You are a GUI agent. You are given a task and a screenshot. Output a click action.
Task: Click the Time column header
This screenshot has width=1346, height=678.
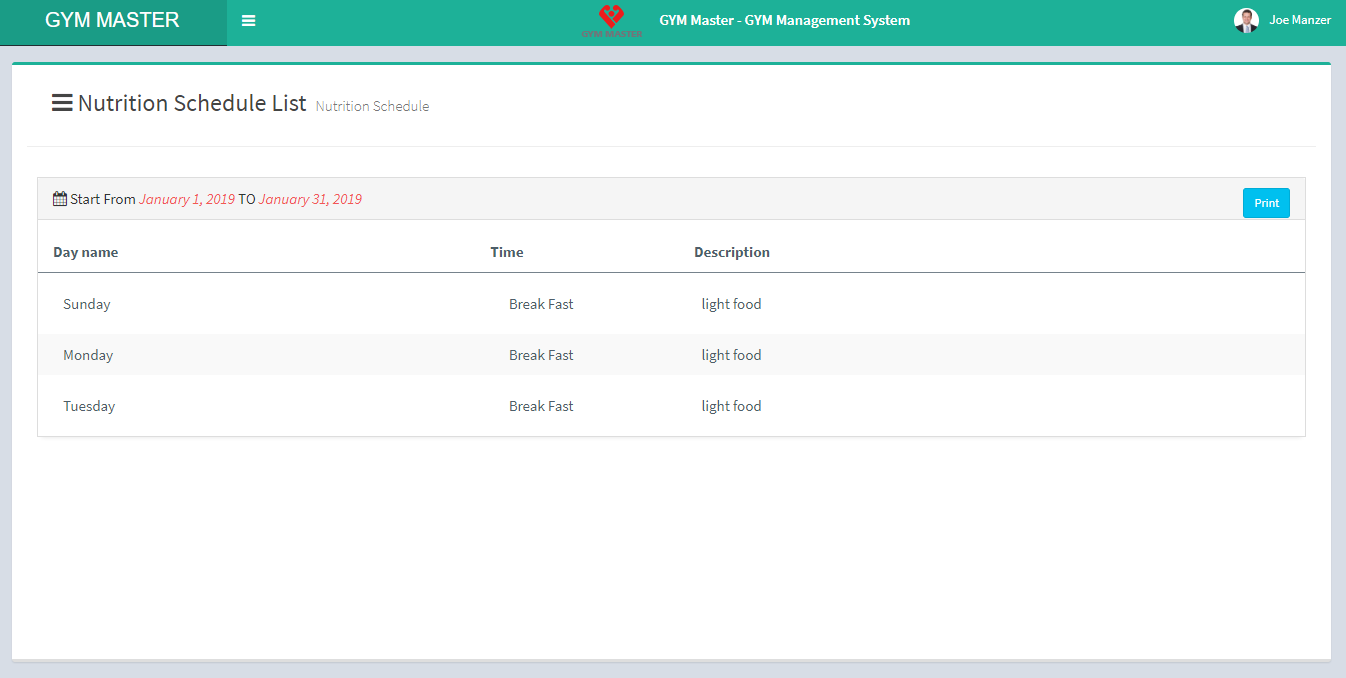pyautogui.click(x=507, y=252)
